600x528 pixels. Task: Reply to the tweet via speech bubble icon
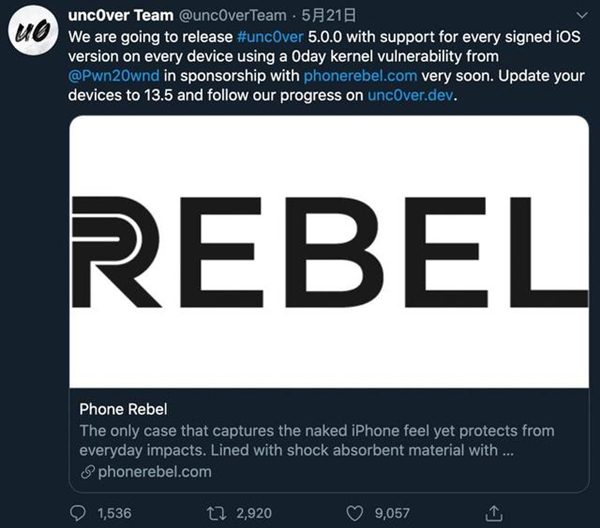coord(79,513)
